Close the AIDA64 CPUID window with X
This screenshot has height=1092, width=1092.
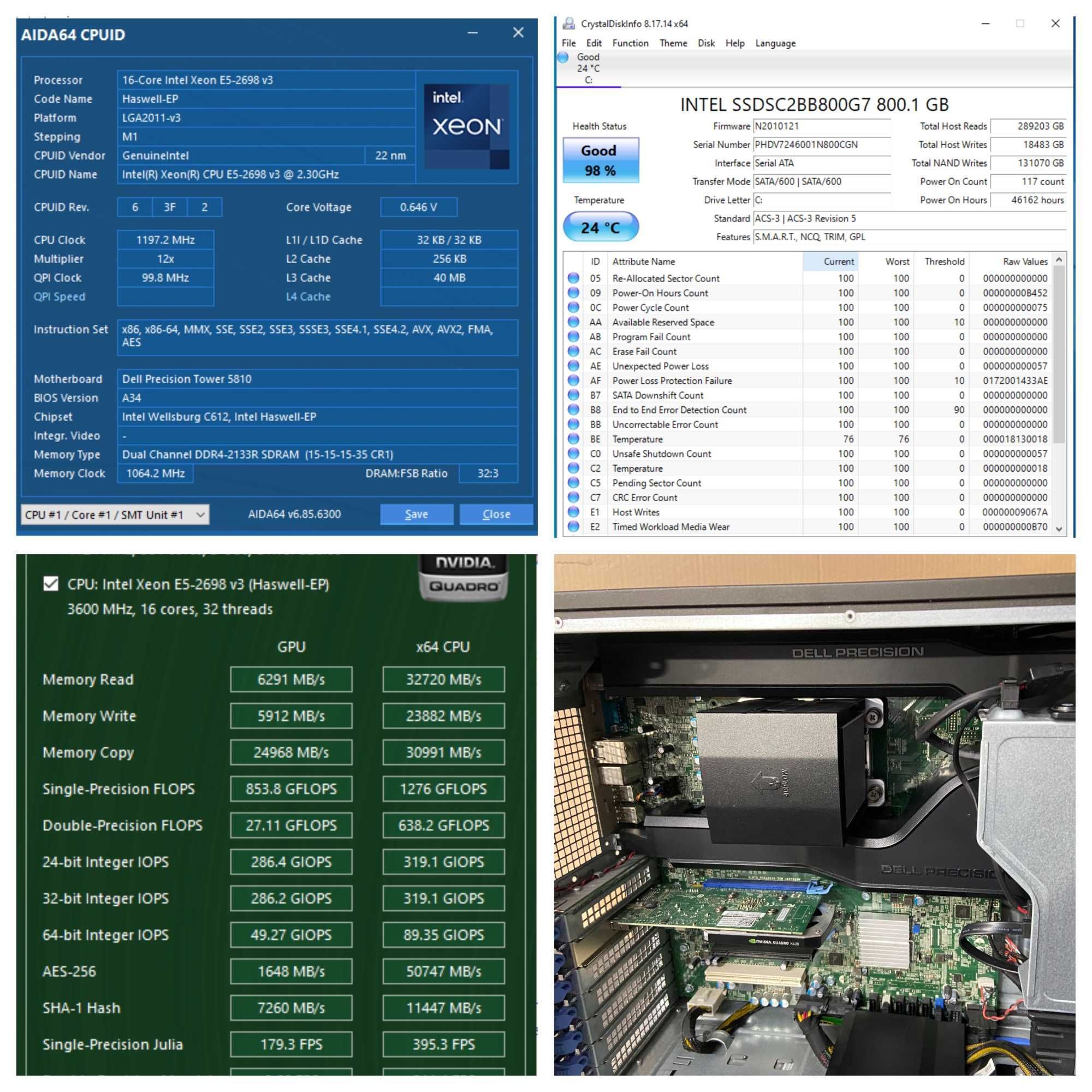coord(518,33)
